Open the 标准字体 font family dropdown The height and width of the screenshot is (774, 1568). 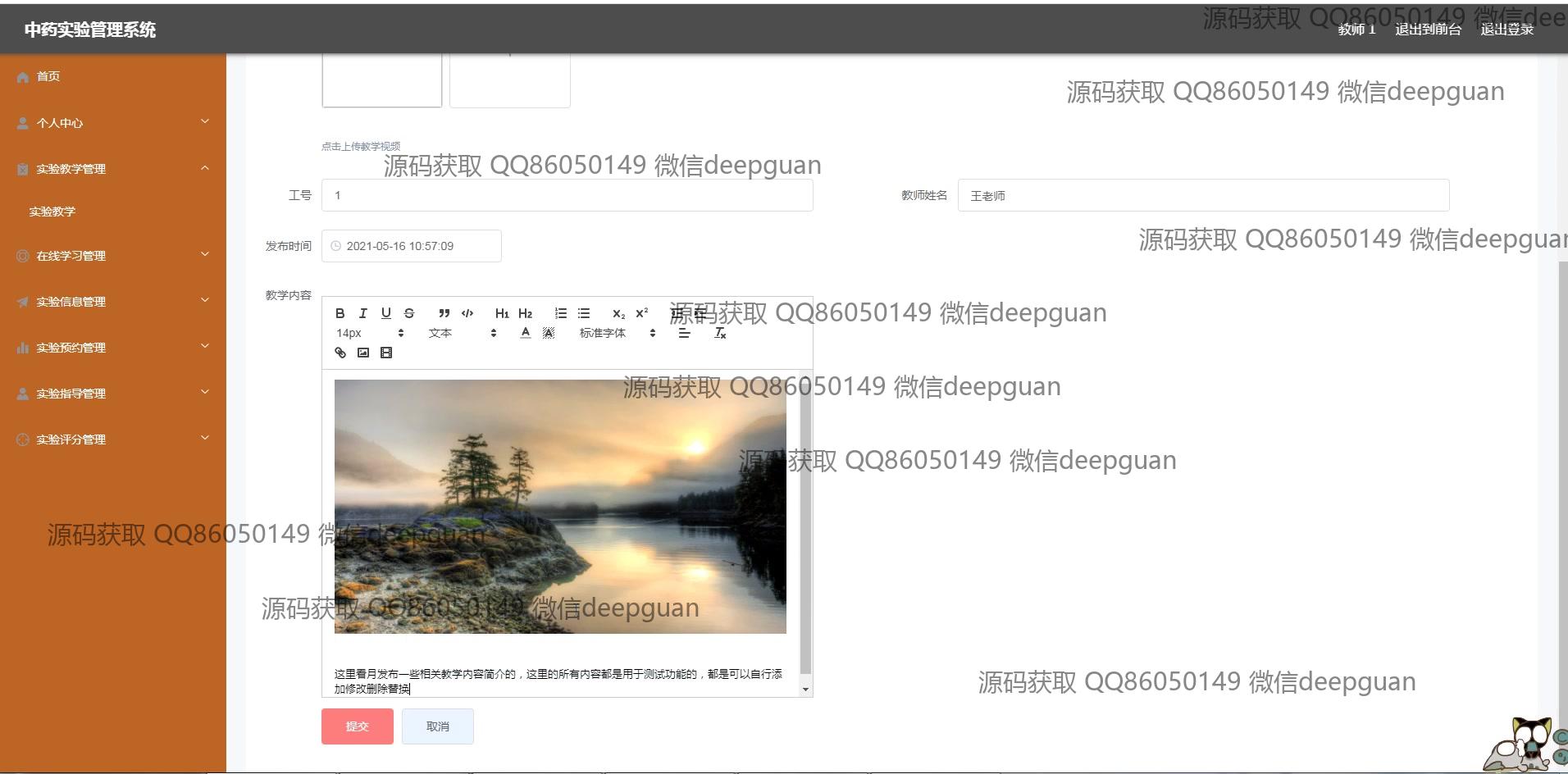pos(618,333)
